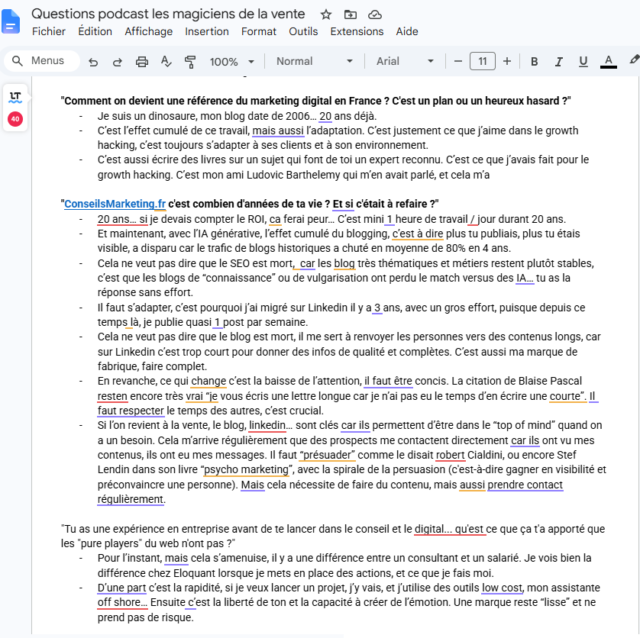Toggle underline formatting
This screenshot has height=638, width=640.
tap(583, 62)
